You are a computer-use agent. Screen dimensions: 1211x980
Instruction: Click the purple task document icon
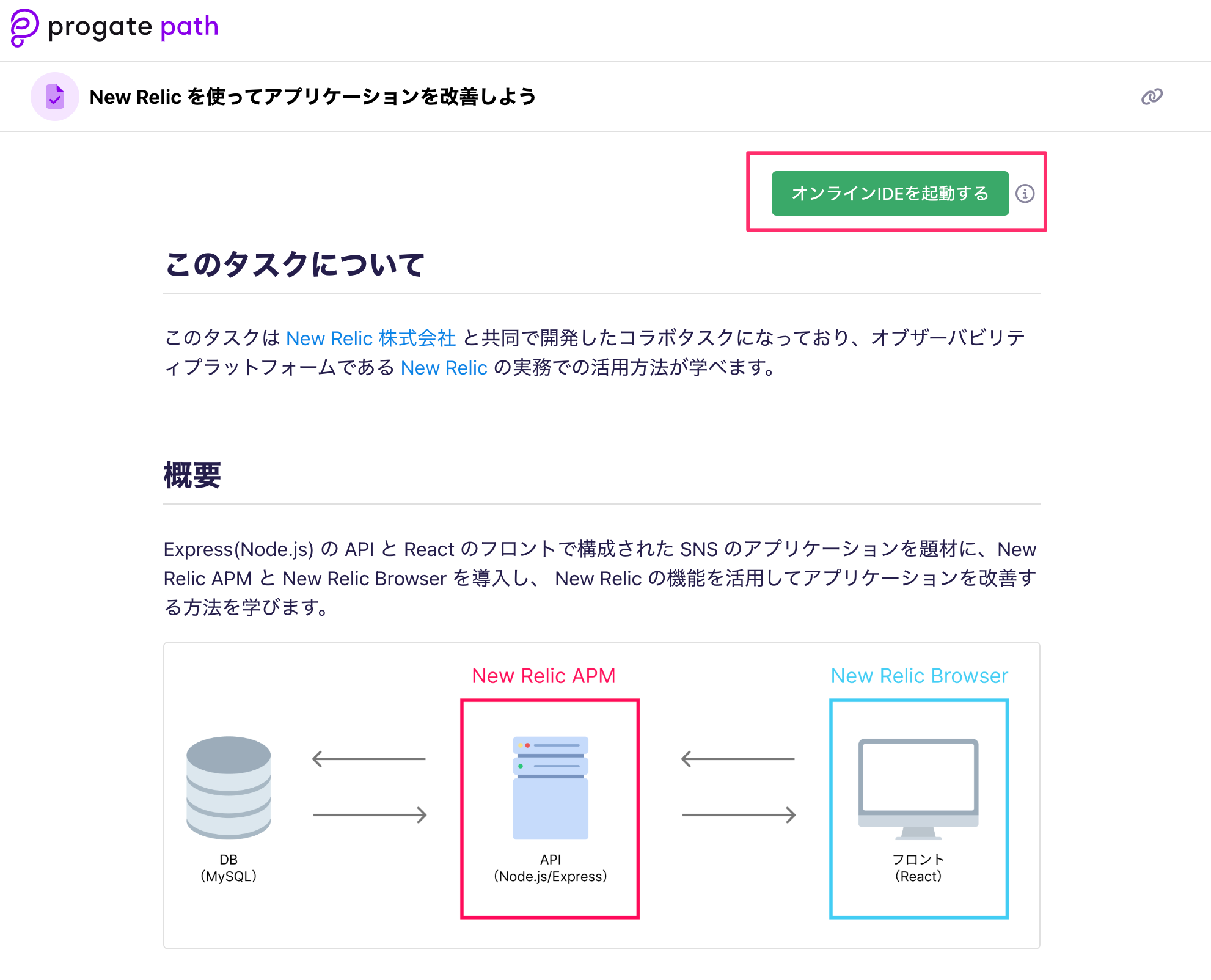click(x=54, y=96)
